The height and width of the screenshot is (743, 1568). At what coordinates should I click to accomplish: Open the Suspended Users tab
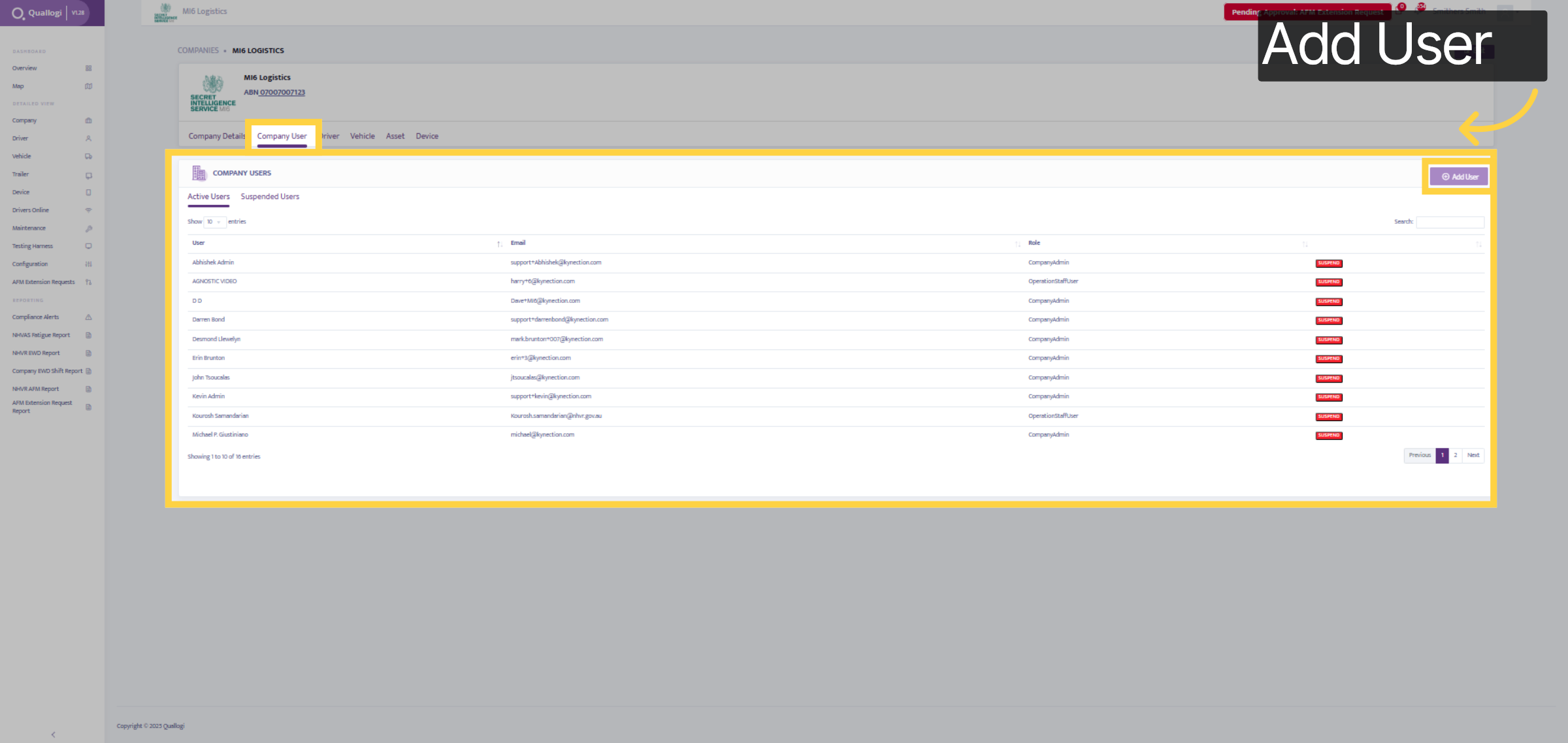tap(270, 197)
